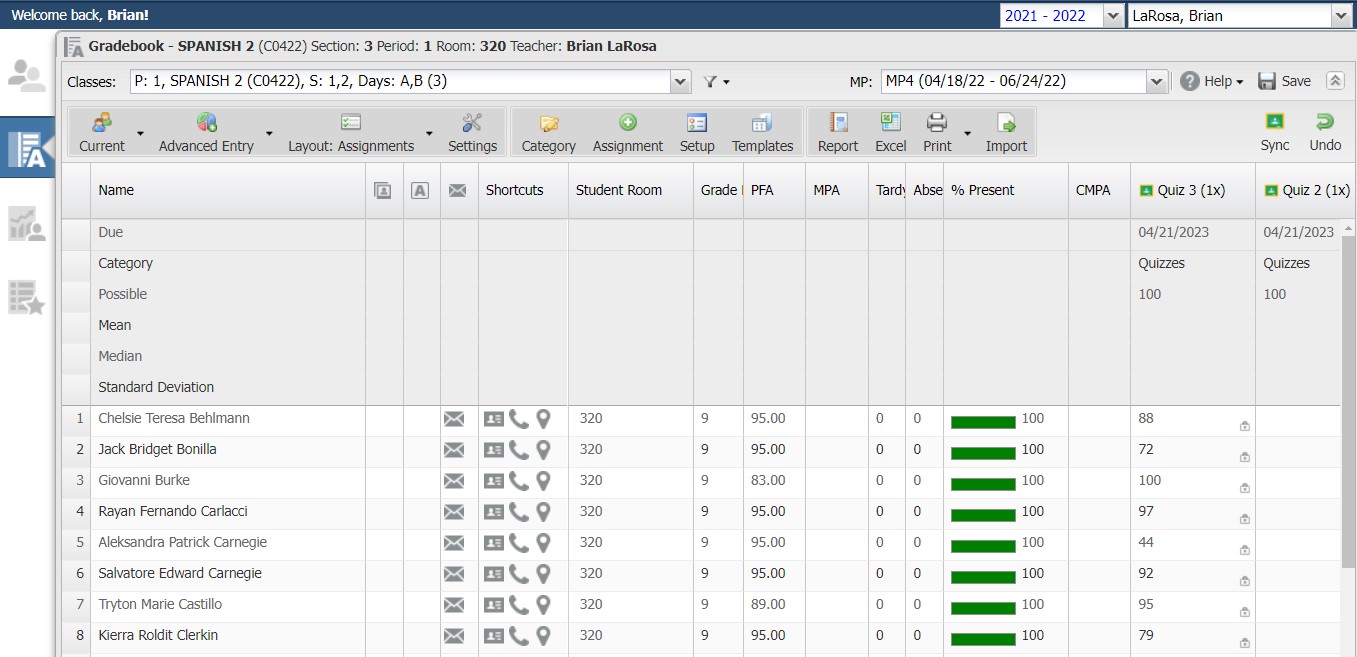
Task: Open the Report tool
Action: coord(838,133)
